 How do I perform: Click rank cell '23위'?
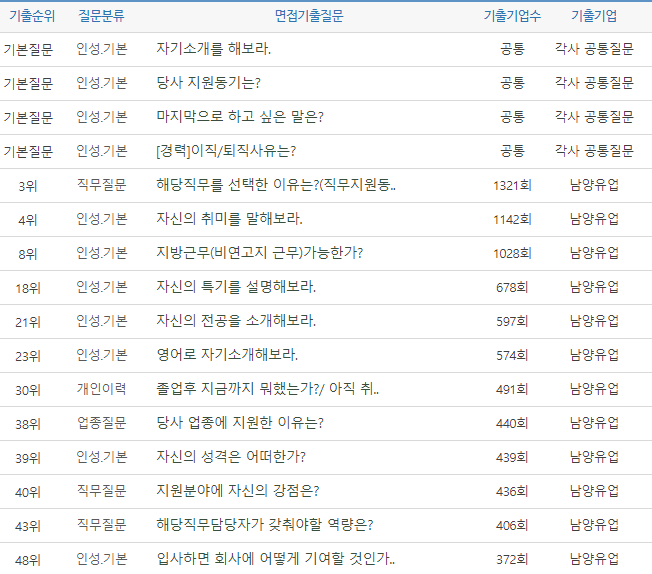[28, 356]
